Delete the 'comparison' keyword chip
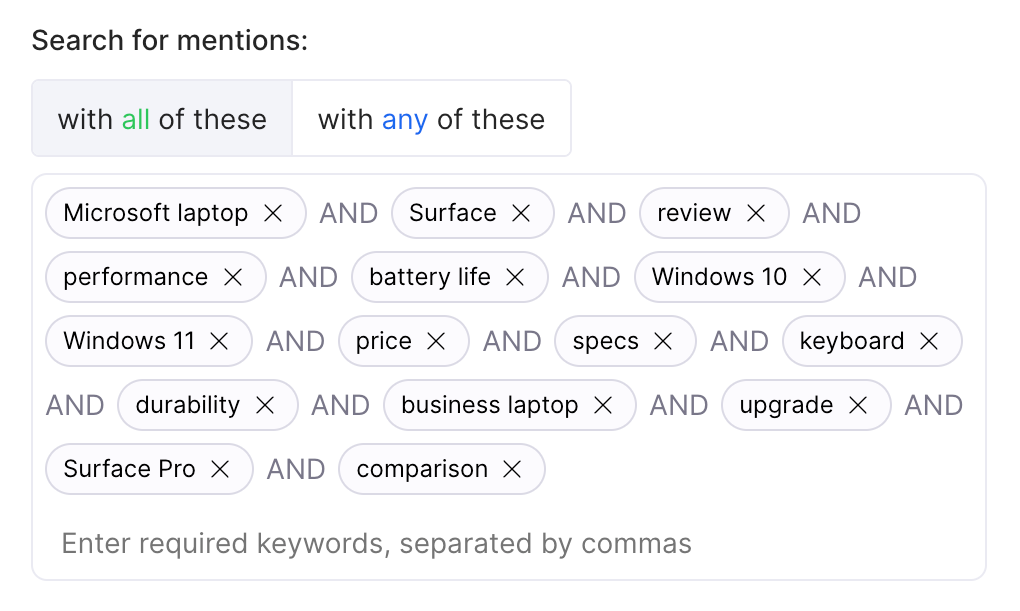The image size is (1020, 611). click(512, 469)
